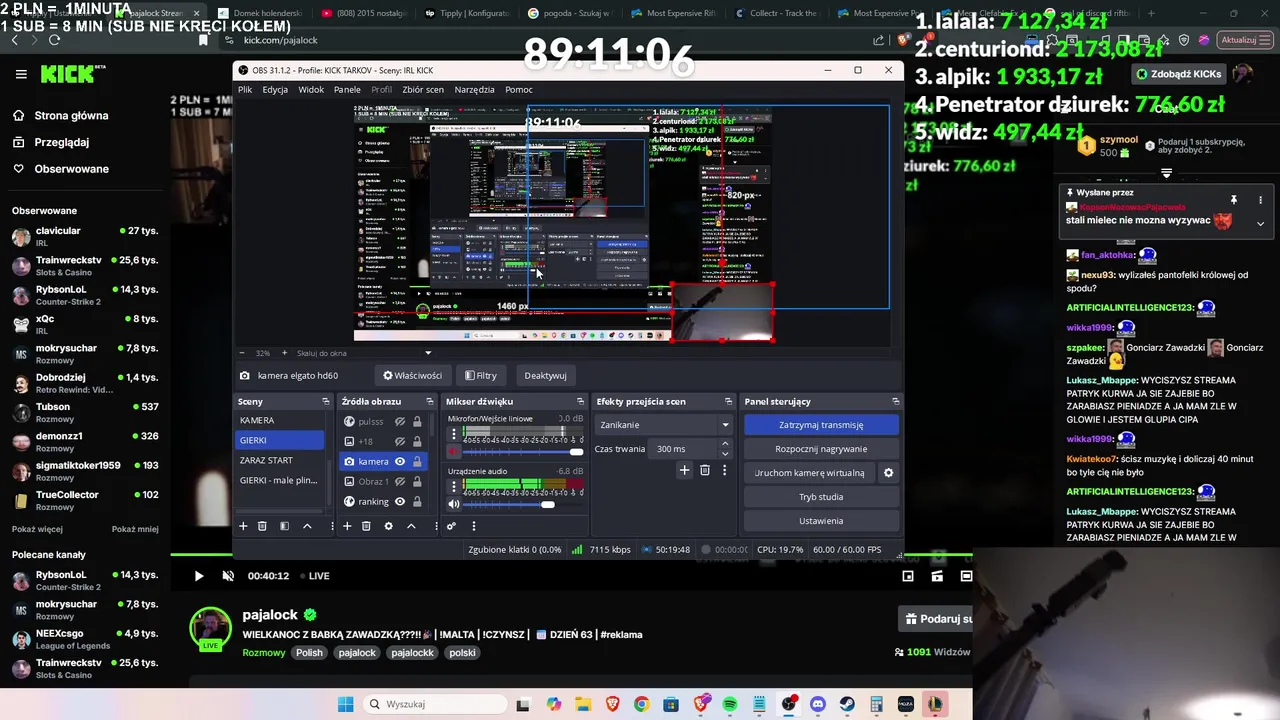
Task: Mute Mikrofon/Wejście liniowe speaker icon
Action: coord(454,452)
